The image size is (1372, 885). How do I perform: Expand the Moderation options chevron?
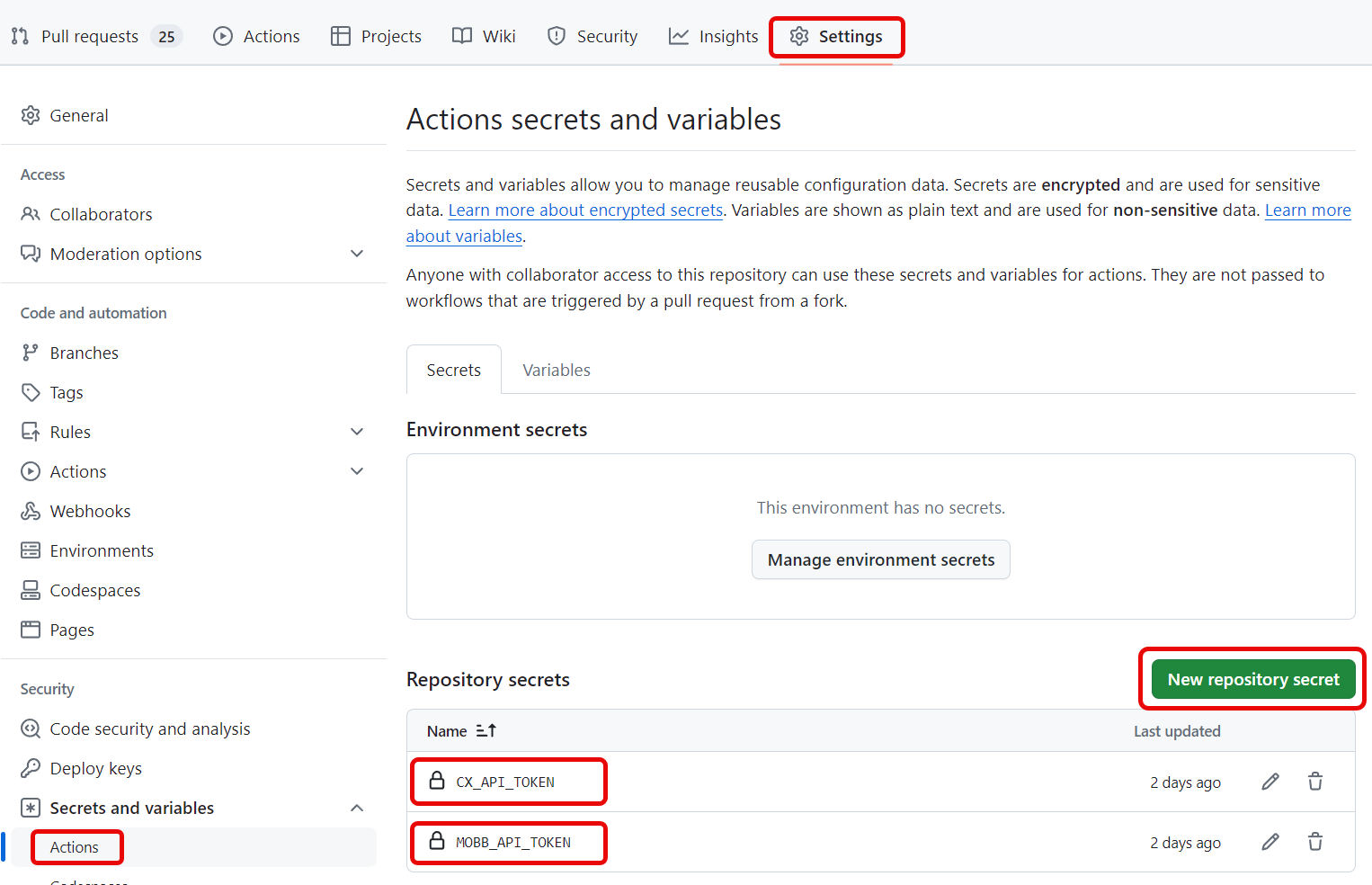pyautogui.click(x=357, y=254)
